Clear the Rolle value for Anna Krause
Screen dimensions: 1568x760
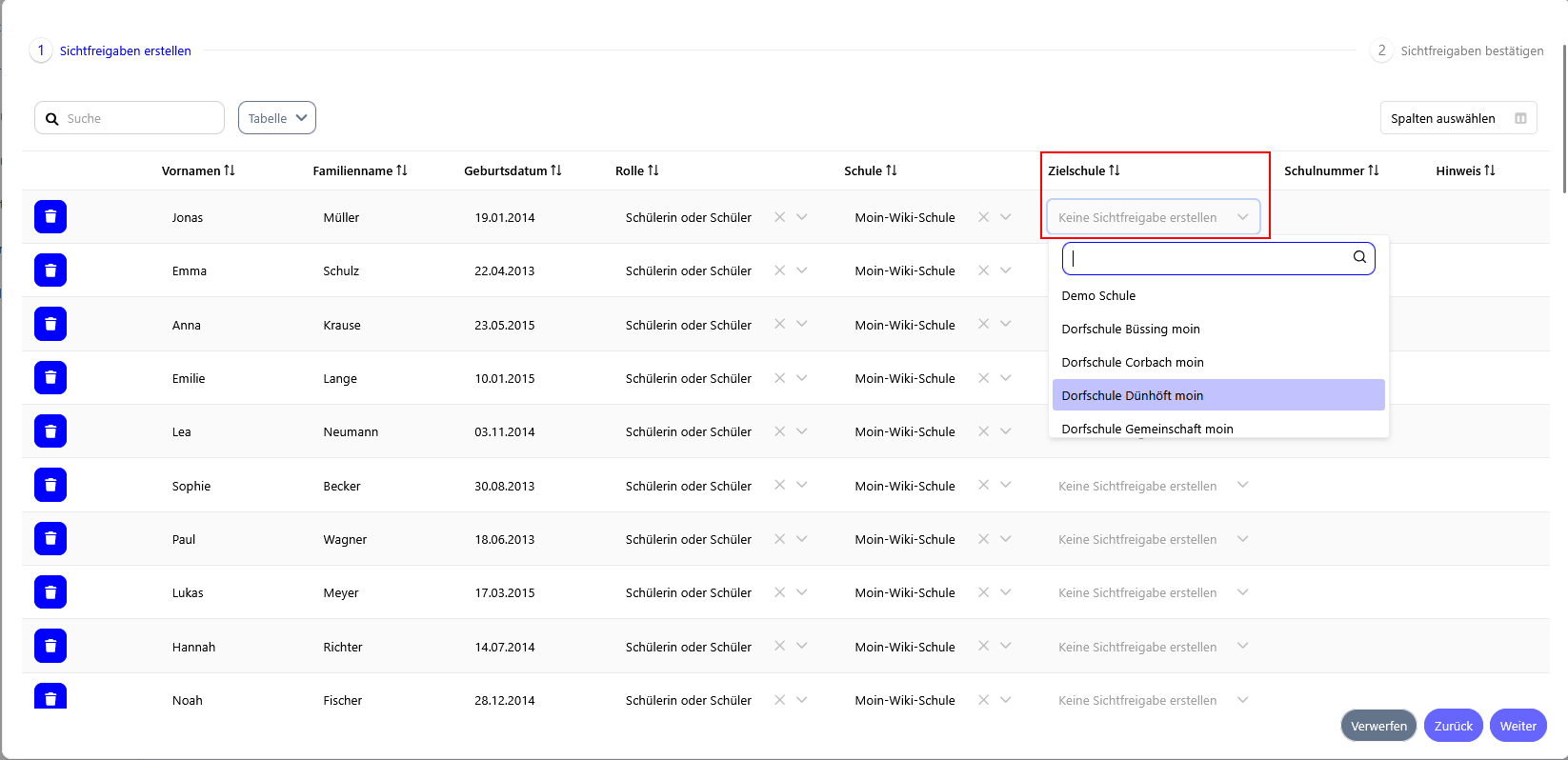point(779,324)
